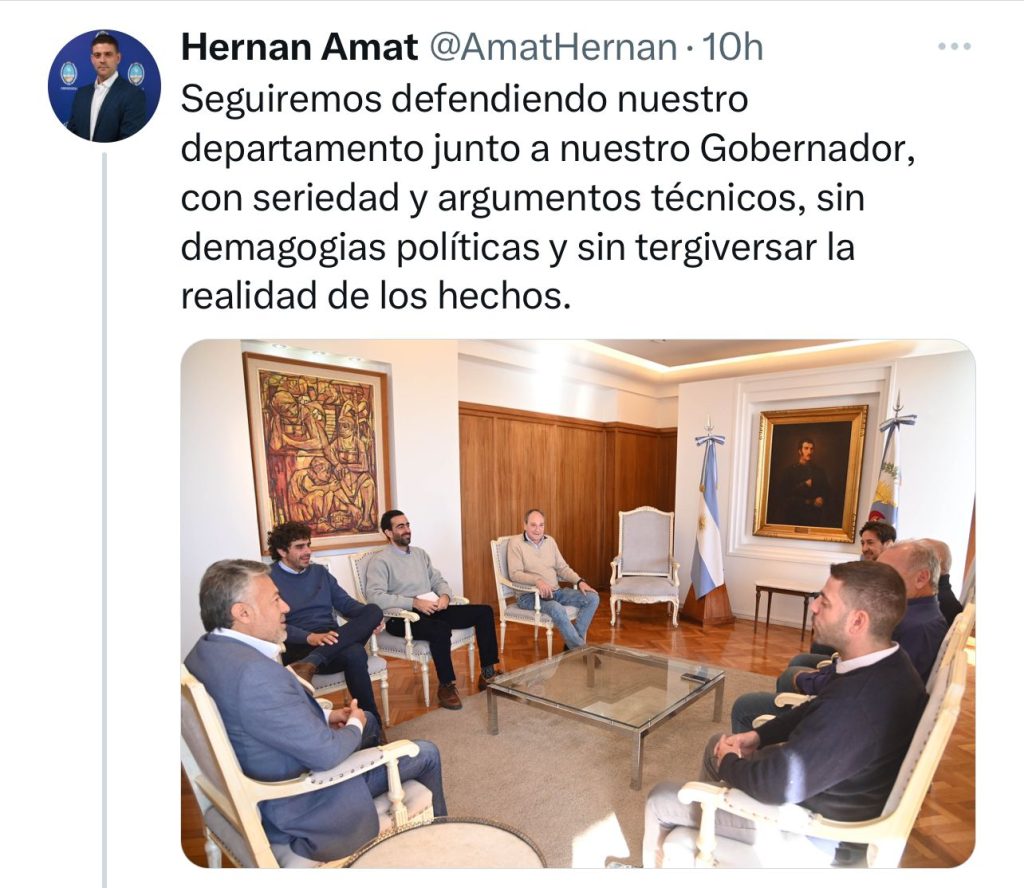Click the Hernan Amat display name
The height and width of the screenshot is (888, 1024).
click(x=299, y=47)
